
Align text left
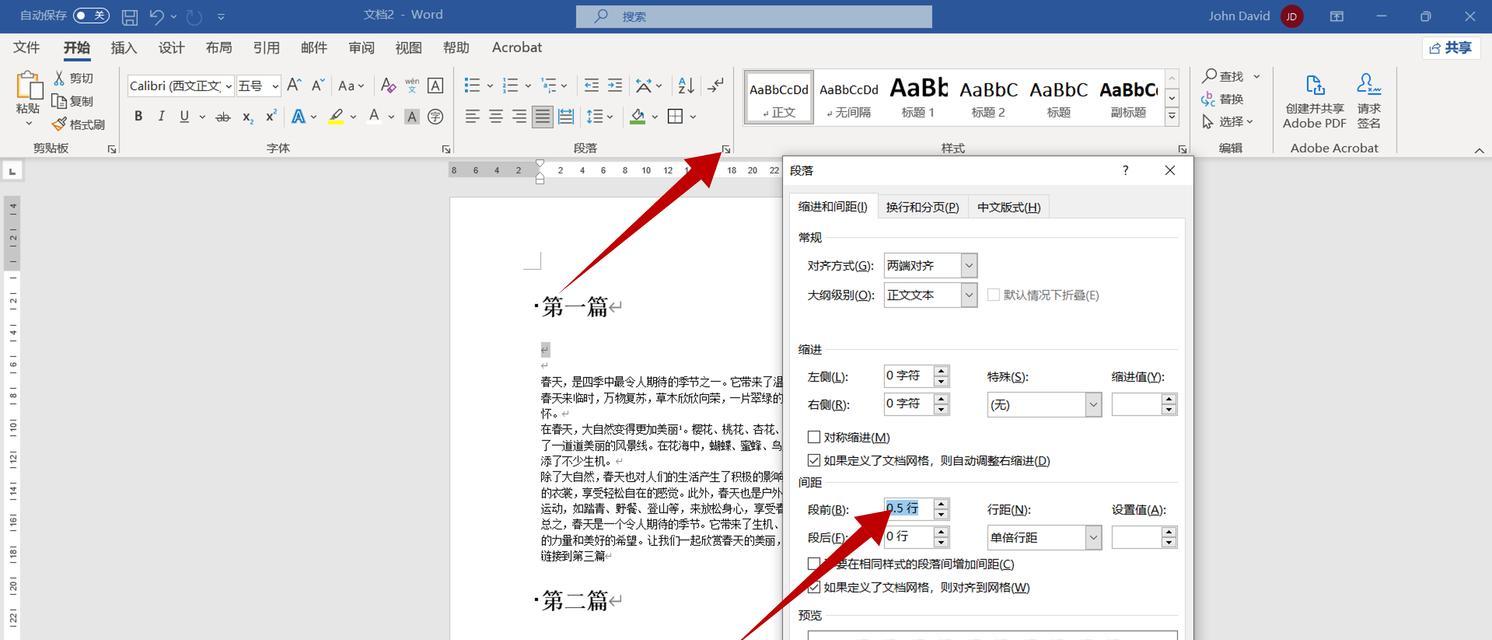click(472, 117)
